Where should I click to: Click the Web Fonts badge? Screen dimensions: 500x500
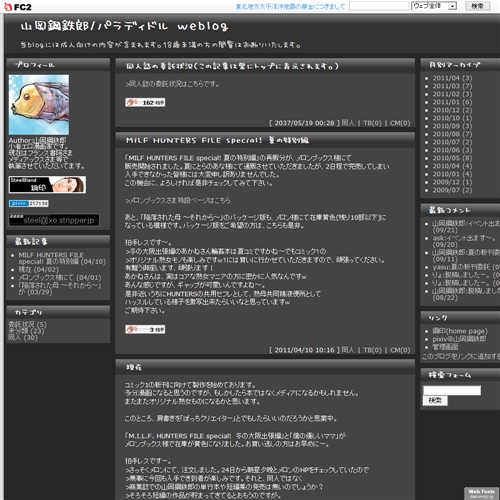pos(481,493)
